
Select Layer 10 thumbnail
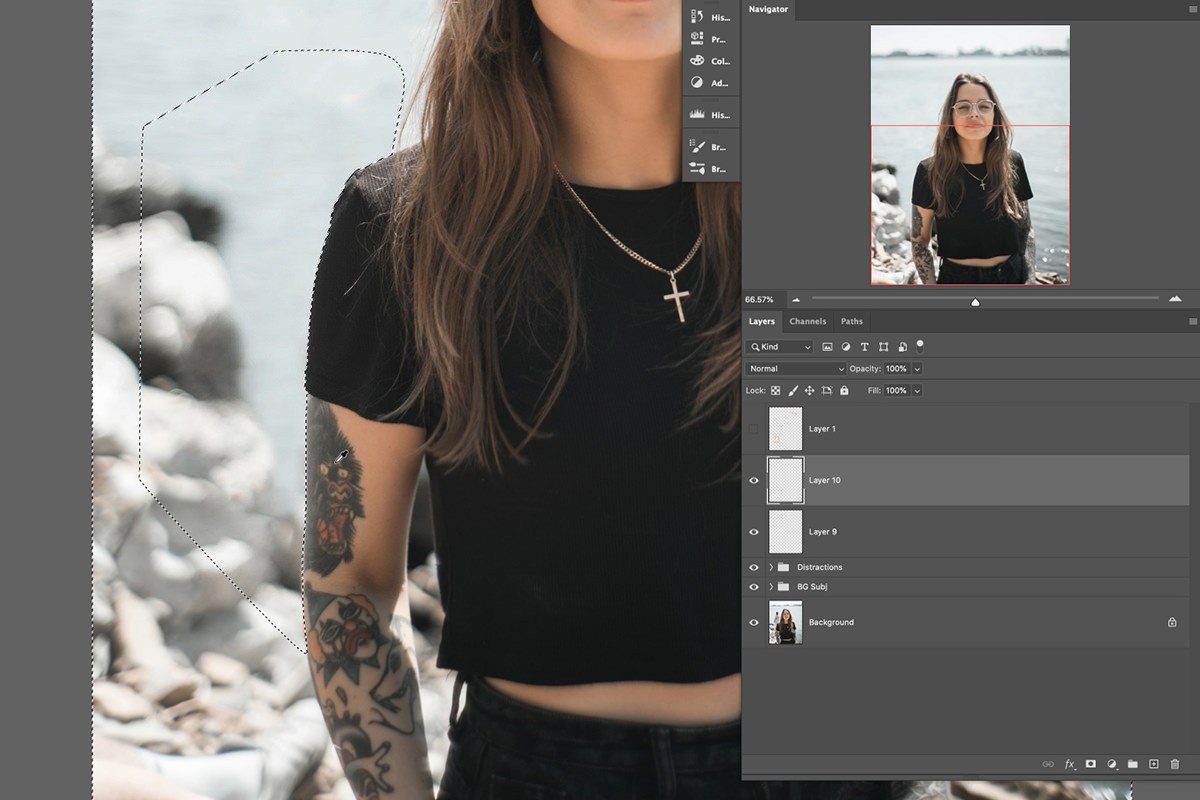[x=785, y=480]
